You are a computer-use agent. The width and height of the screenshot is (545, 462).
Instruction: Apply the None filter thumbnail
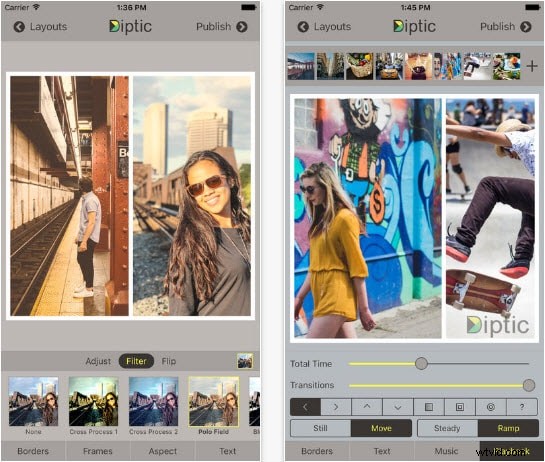click(33, 402)
